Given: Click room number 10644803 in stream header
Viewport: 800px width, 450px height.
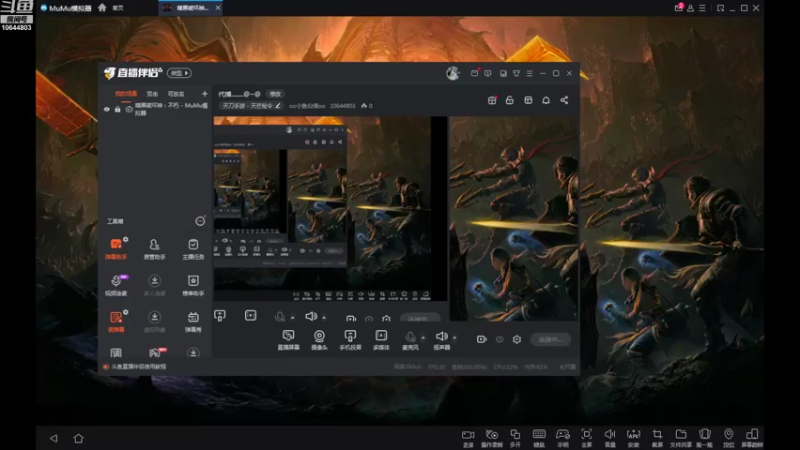Looking at the screenshot, I should pyautogui.click(x=342, y=106).
